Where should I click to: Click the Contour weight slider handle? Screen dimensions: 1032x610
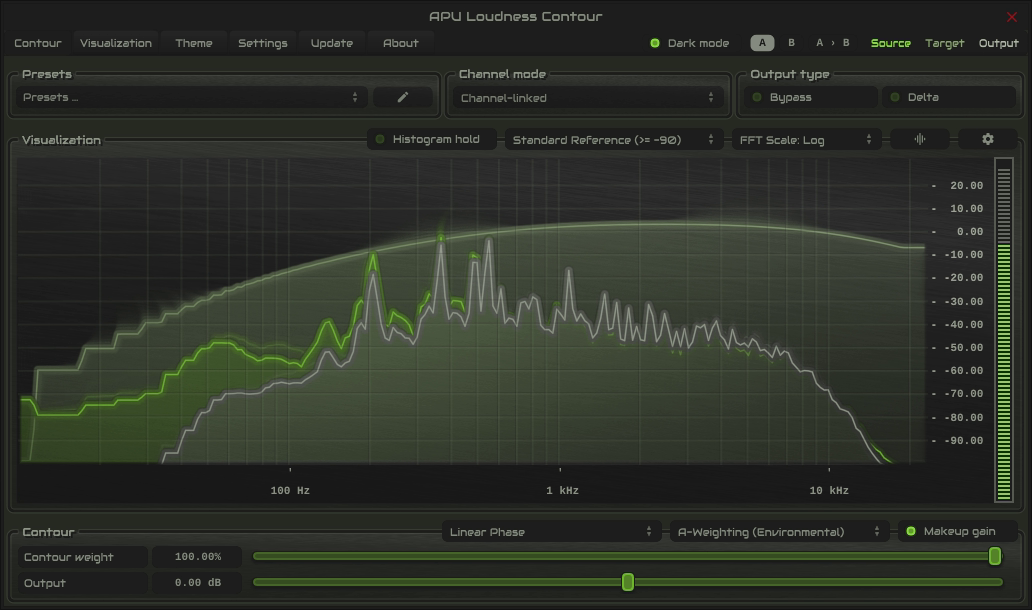point(995,557)
